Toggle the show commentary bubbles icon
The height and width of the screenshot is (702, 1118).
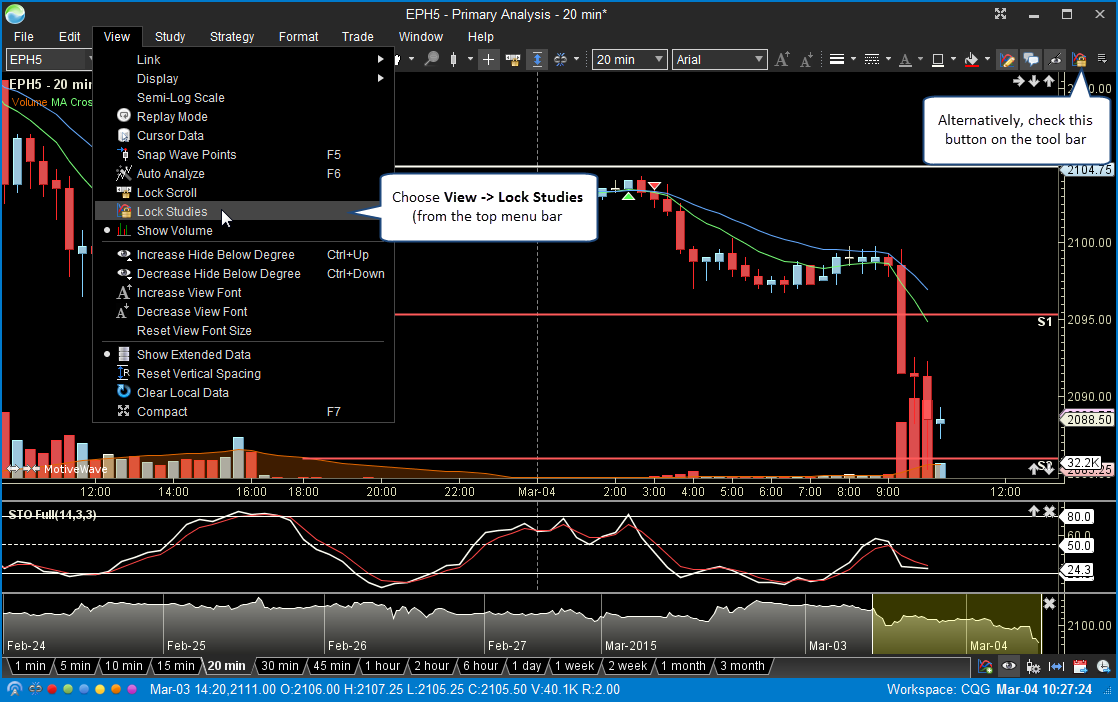[x=1031, y=59]
